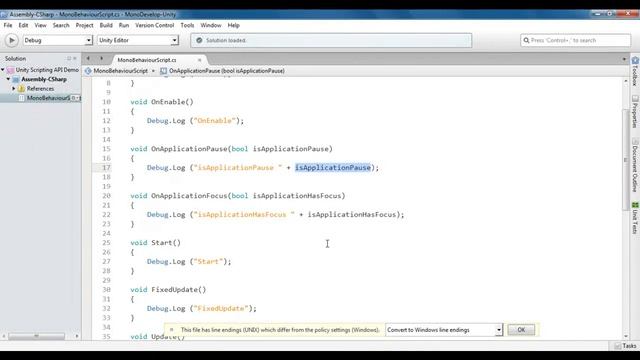Open the Tools menu
This screenshot has width=640, height=360.
[x=187, y=25]
